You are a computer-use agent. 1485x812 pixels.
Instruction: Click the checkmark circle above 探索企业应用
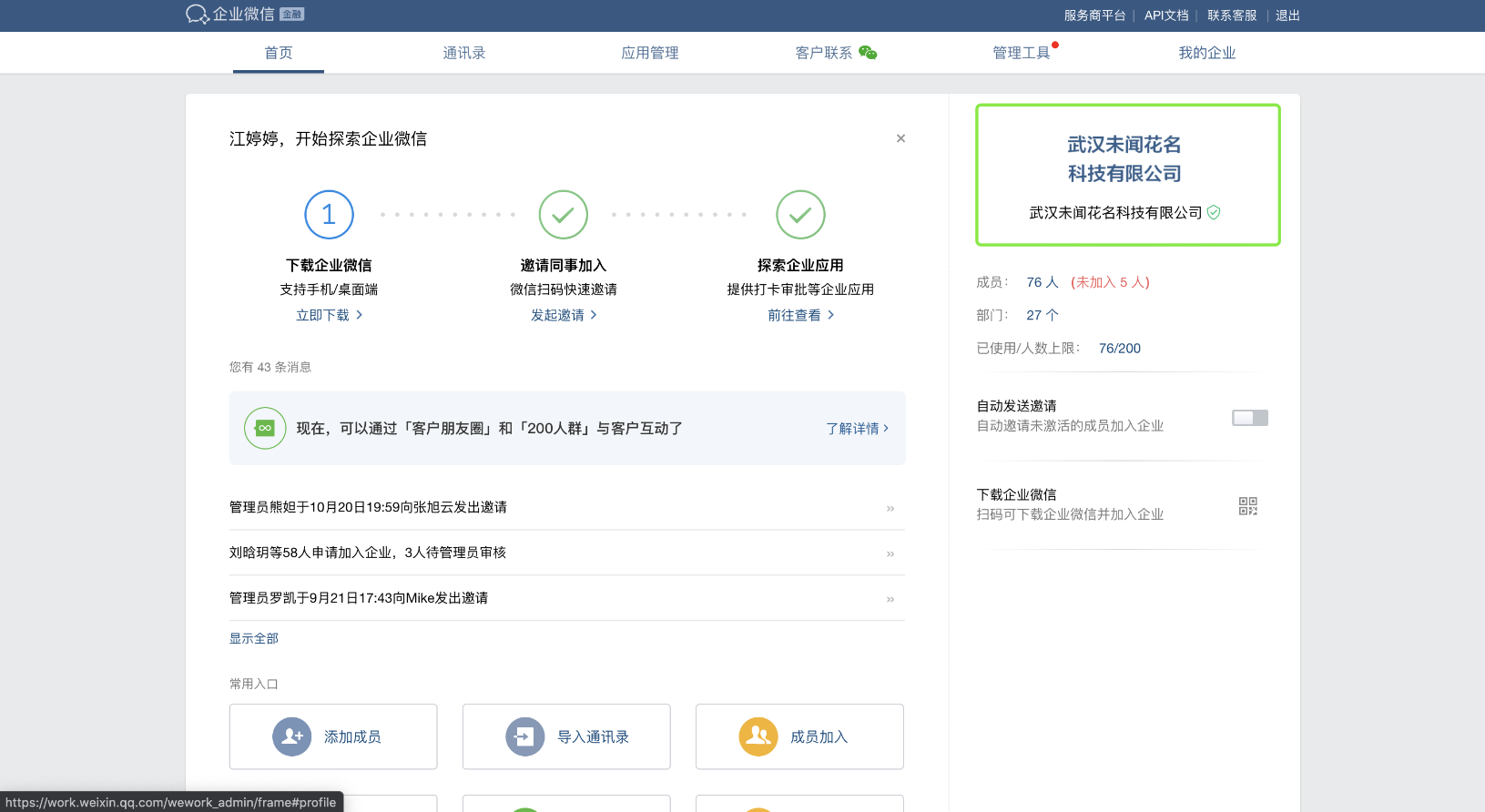pos(800,215)
